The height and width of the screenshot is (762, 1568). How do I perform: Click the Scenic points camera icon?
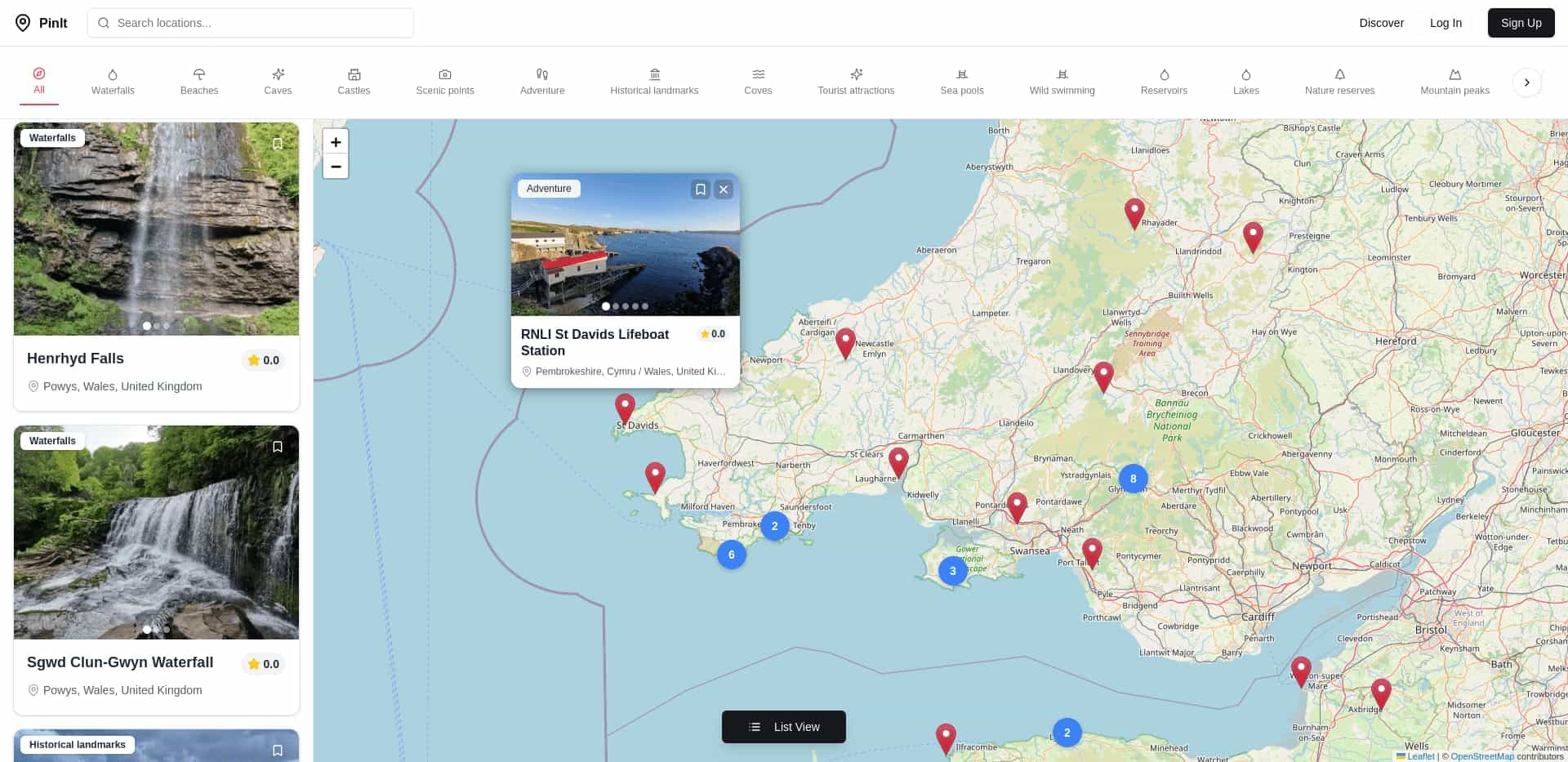click(444, 74)
